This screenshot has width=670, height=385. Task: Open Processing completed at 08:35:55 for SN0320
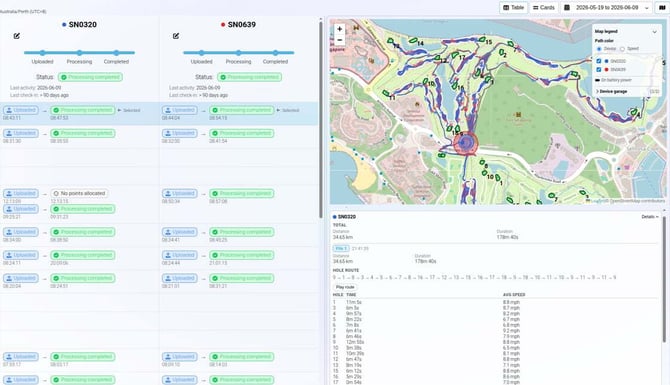point(83,133)
